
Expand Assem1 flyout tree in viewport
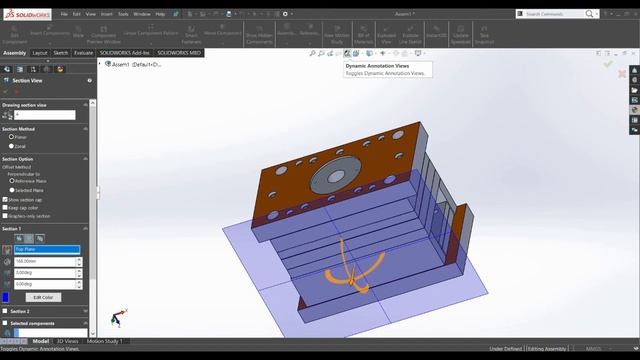pos(100,64)
